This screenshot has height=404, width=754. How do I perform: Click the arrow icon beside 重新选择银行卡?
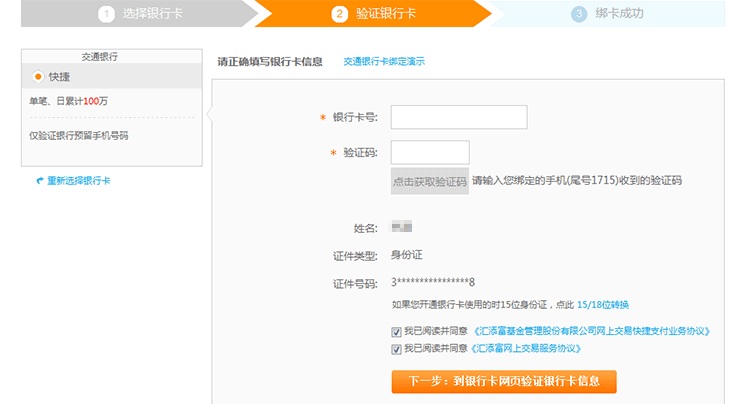39,181
